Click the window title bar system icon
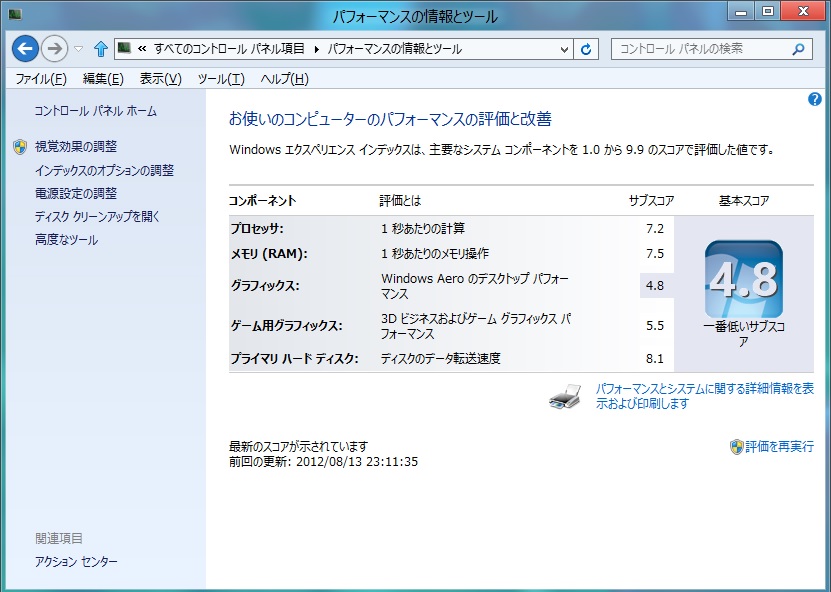This screenshot has width=831, height=592. 15,15
